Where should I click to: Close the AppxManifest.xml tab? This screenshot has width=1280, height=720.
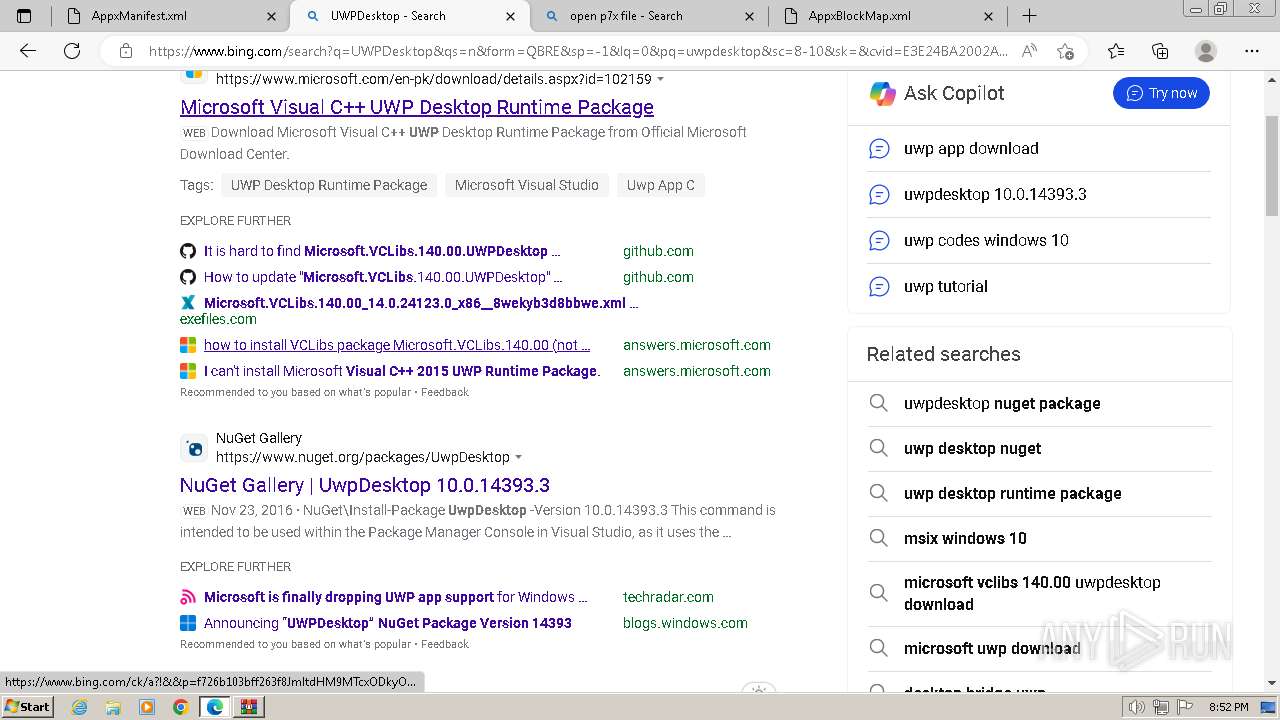pos(272,16)
